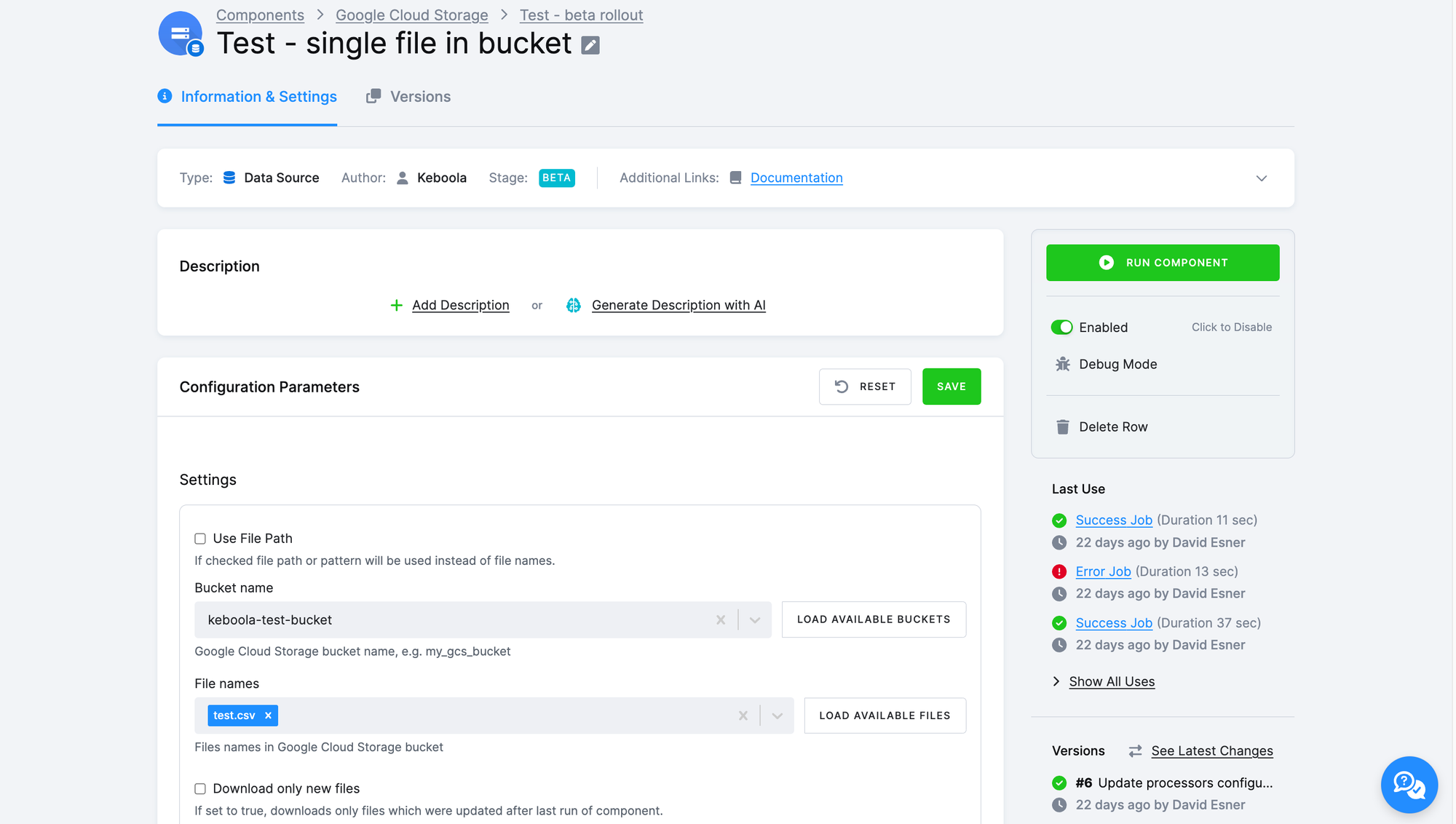1456x824 pixels.
Task: Click the component logo icon above the breadcrumbs
Action: [181, 33]
